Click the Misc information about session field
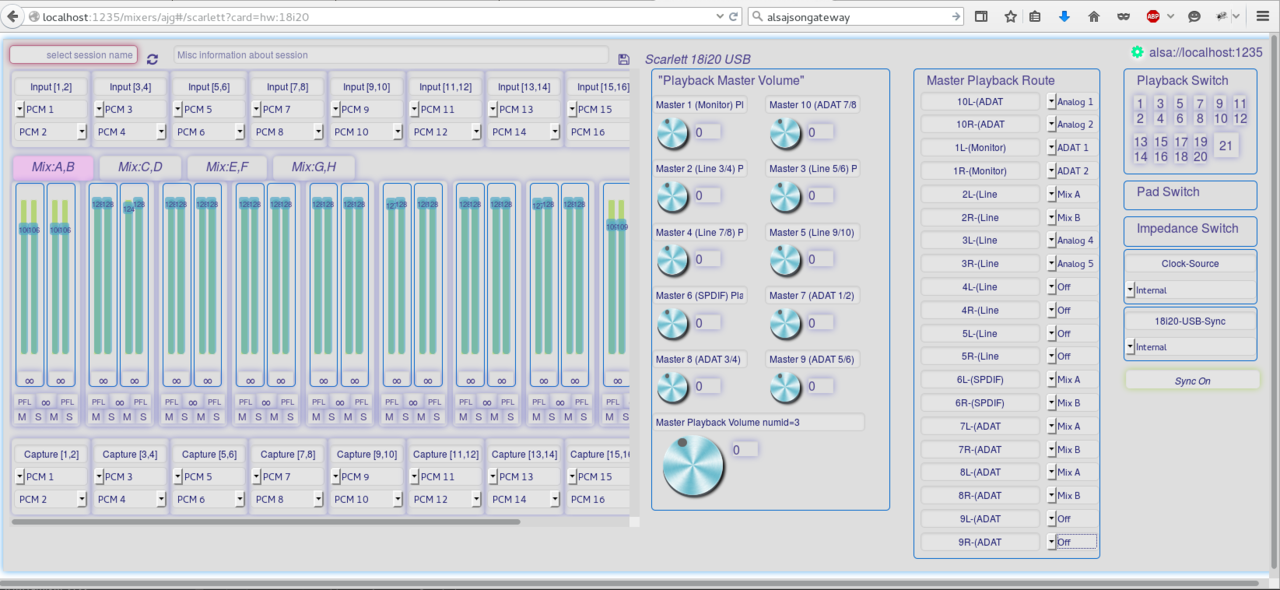The height and width of the screenshot is (590, 1280). pyautogui.click(x=391, y=55)
